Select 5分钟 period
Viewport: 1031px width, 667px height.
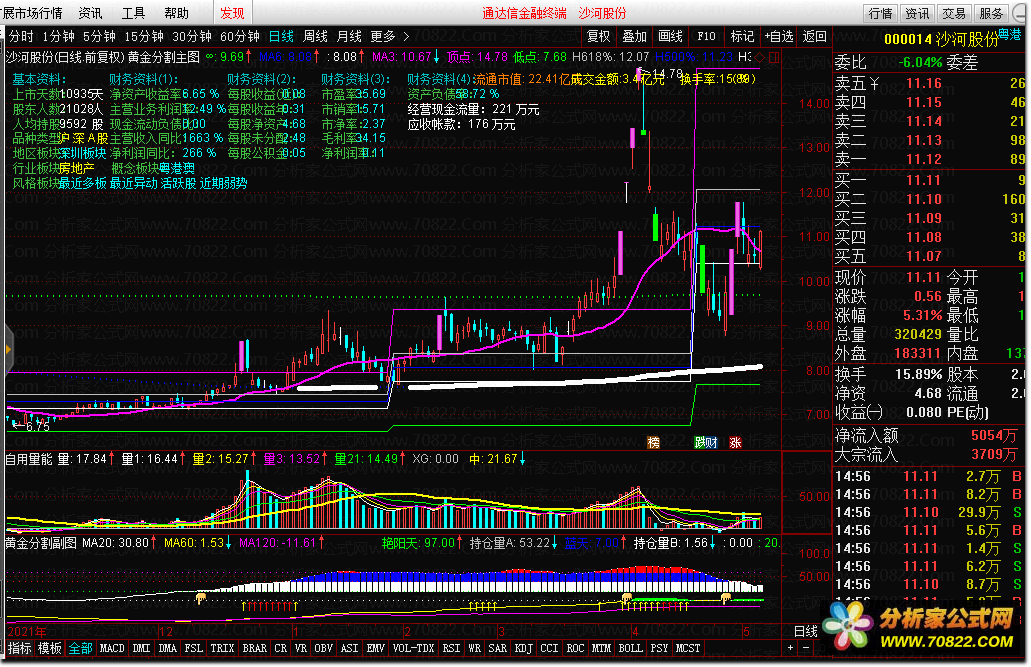point(99,36)
